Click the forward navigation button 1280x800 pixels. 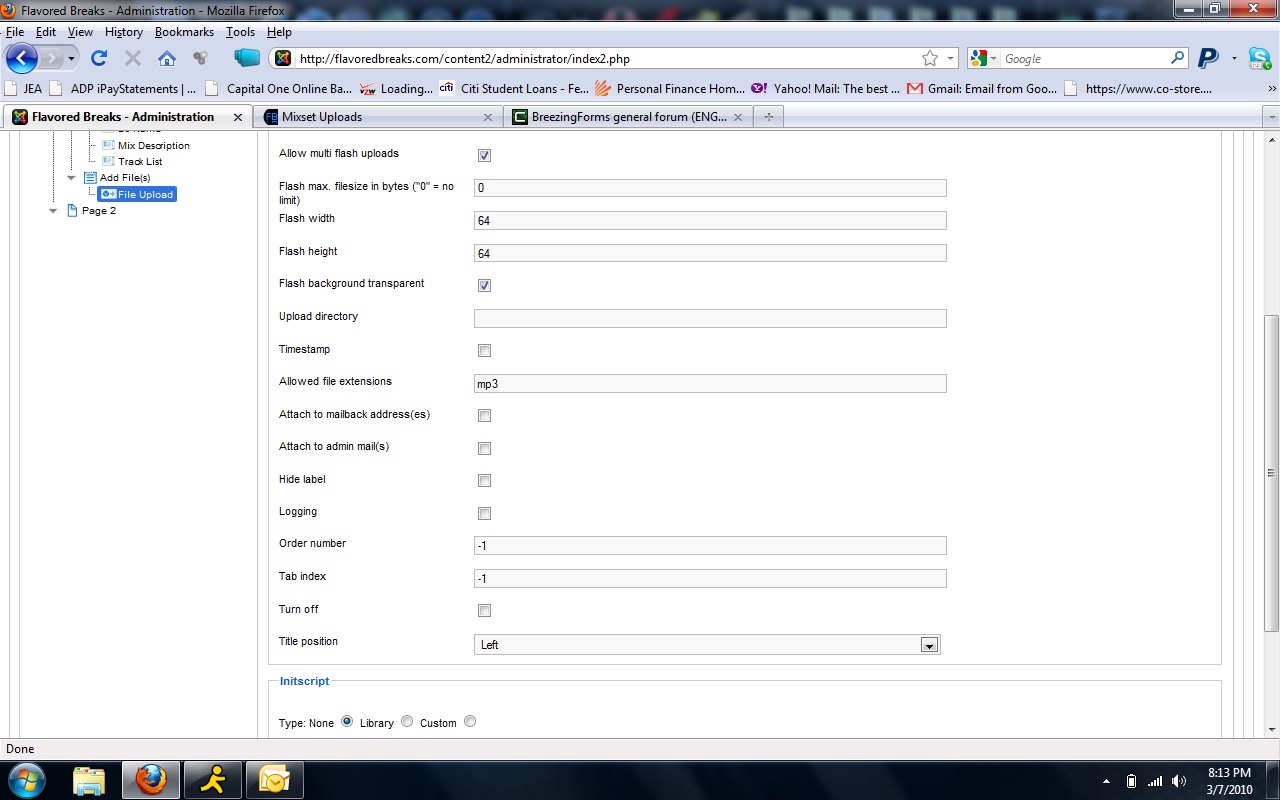(52, 58)
